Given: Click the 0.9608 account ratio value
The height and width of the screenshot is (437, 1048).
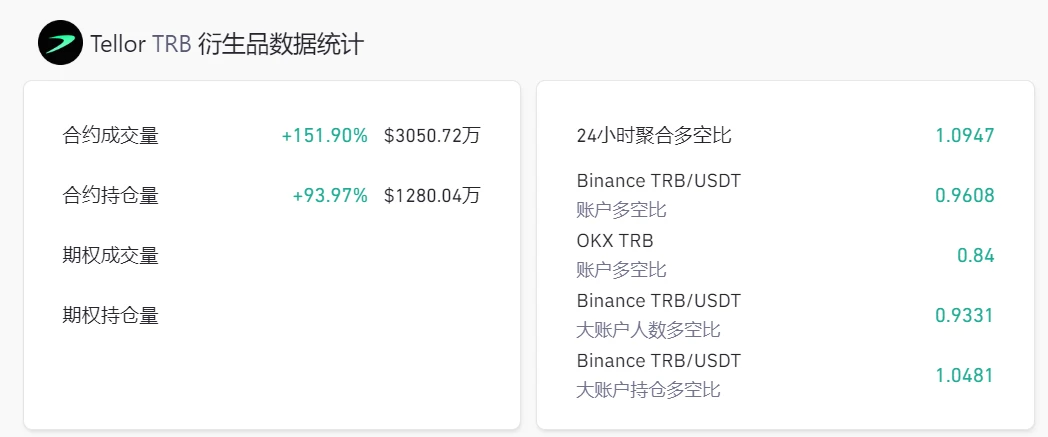Looking at the screenshot, I should coord(965,195).
